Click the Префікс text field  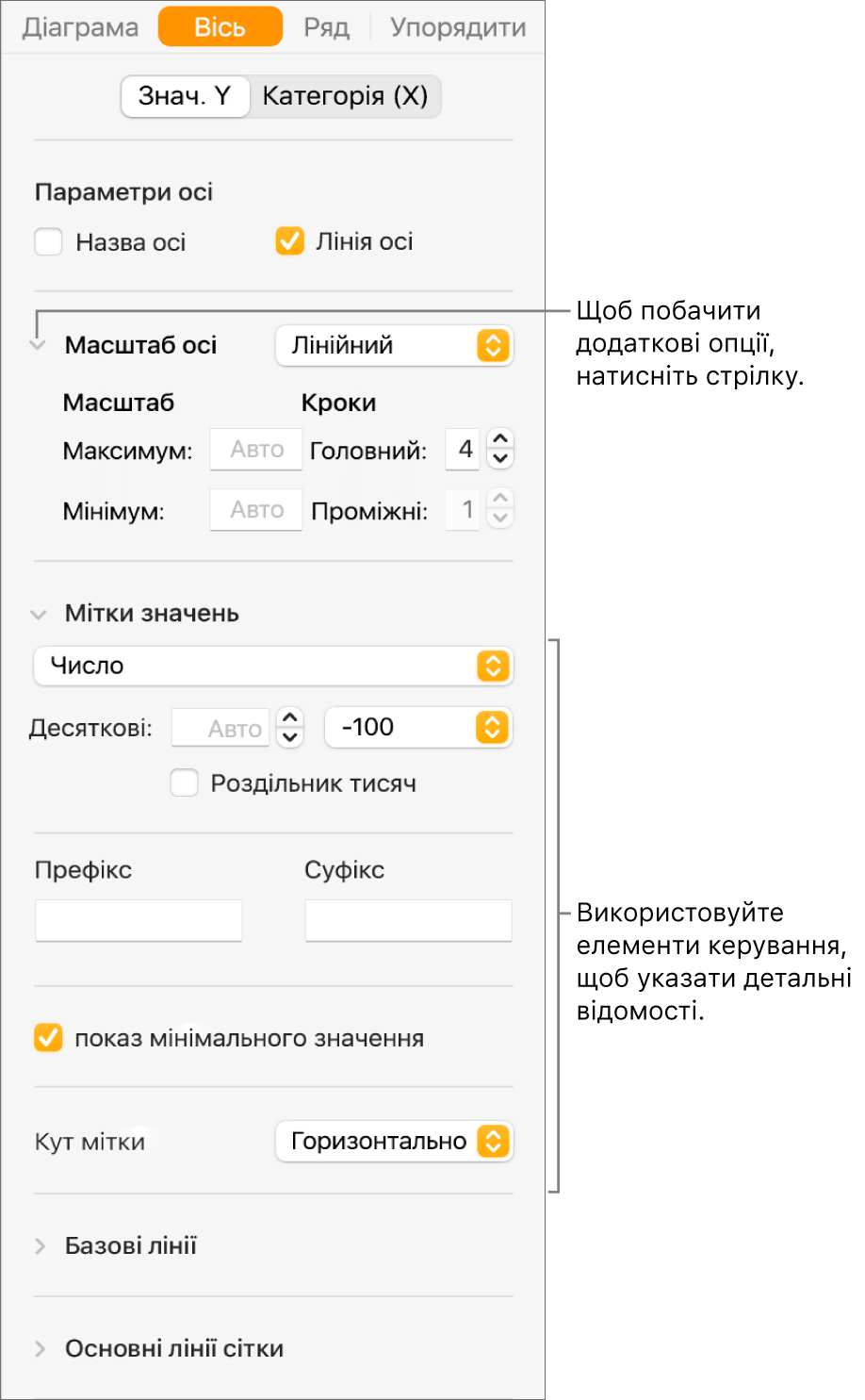pos(139,920)
